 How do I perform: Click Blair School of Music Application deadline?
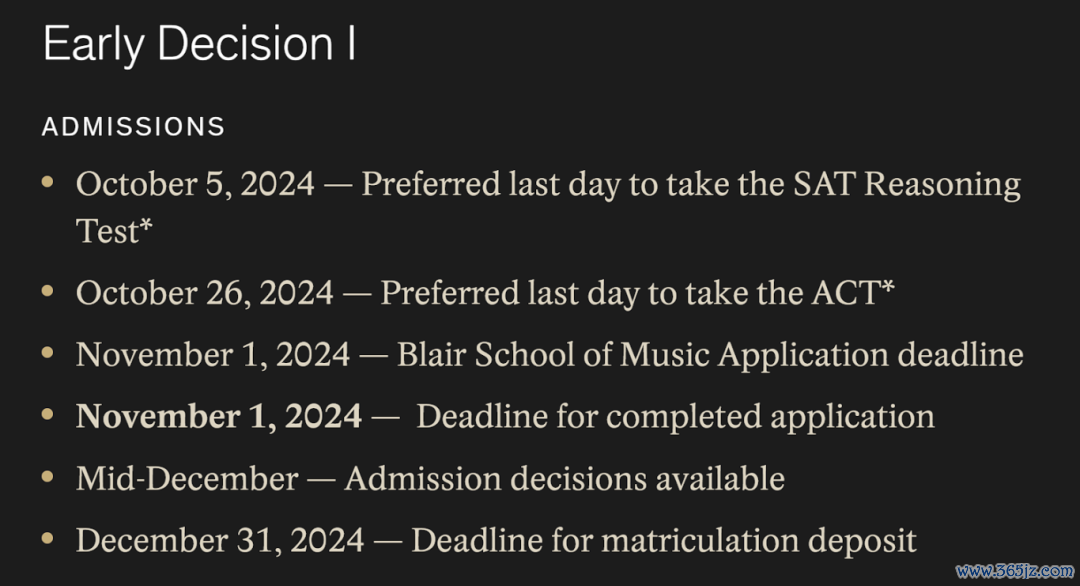[710, 355]
